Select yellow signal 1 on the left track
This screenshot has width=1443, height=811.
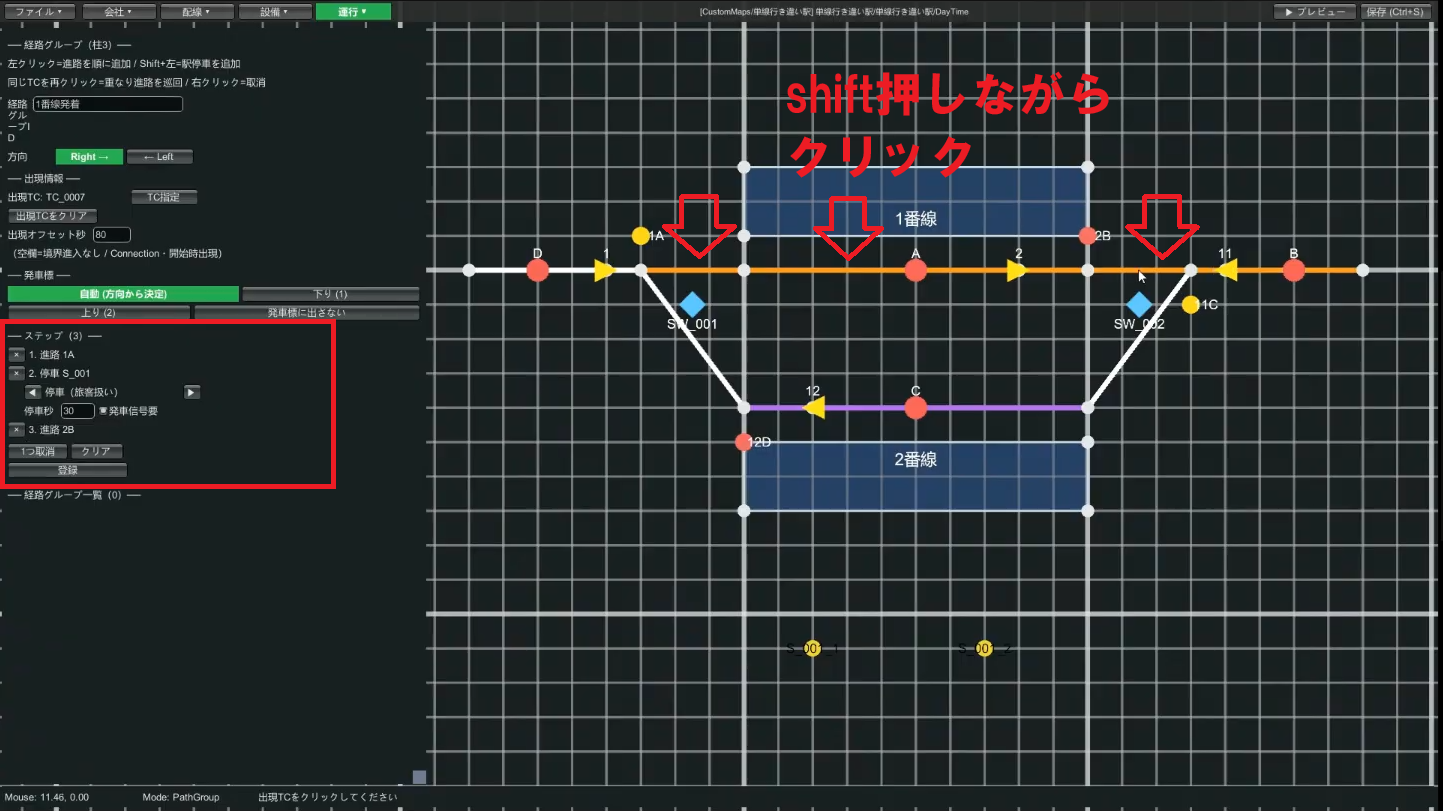[x=604, y=270]
